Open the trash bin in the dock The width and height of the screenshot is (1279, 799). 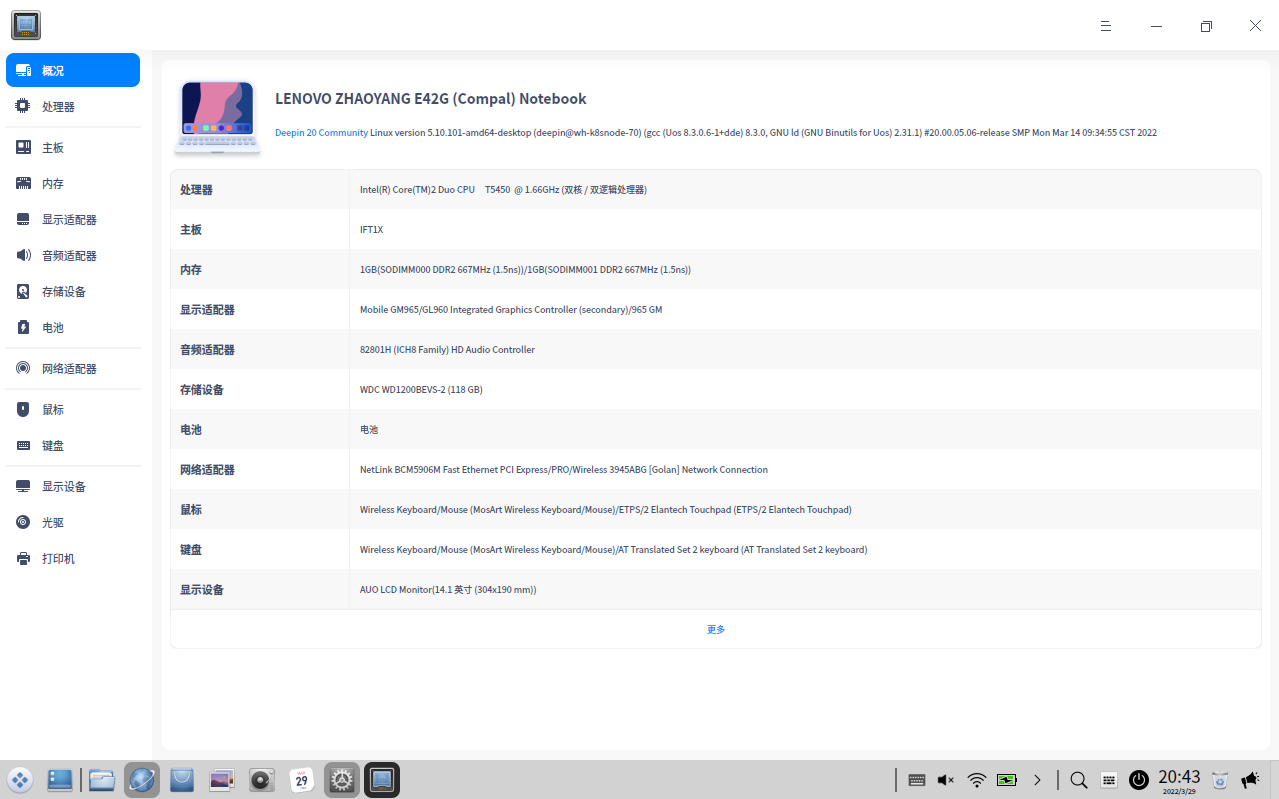1220,780
